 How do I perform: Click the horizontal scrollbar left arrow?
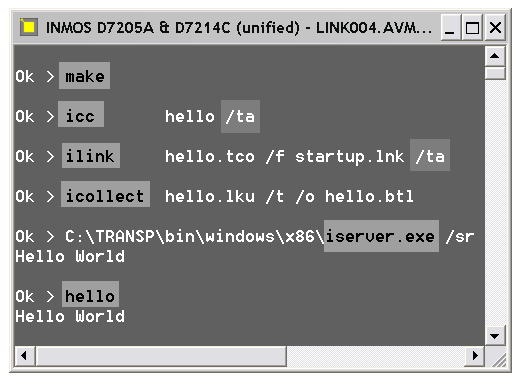click(x=24, y=356)
